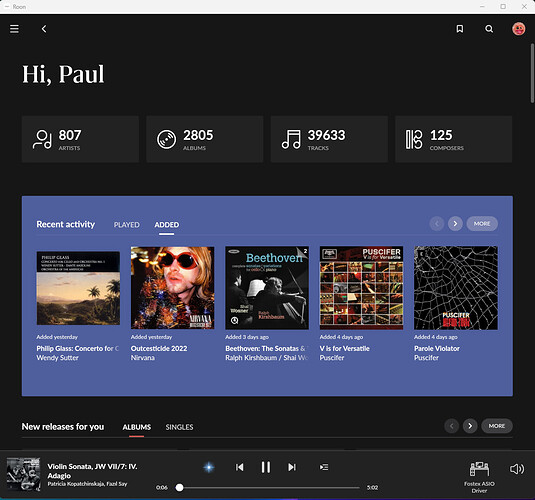Select the Albums tab in New releases

click(136, 427)
